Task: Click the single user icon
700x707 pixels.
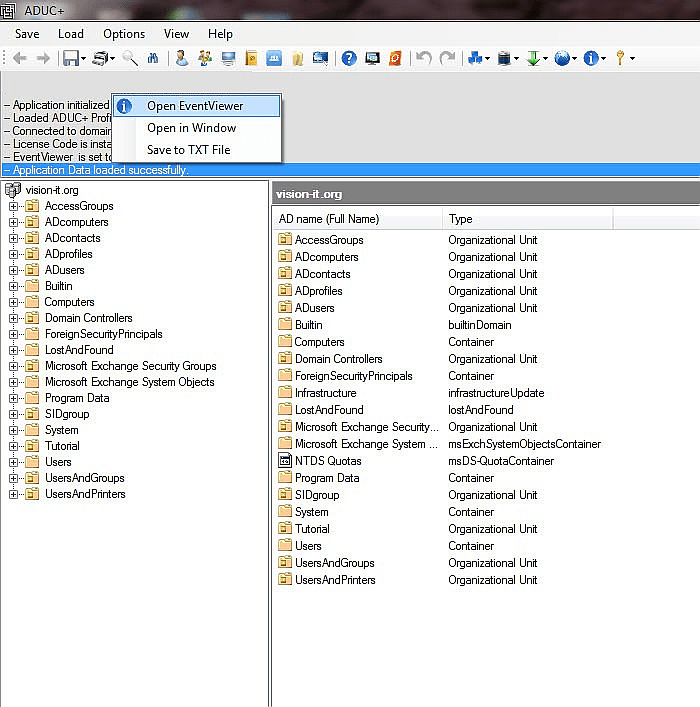Action: 182,58
